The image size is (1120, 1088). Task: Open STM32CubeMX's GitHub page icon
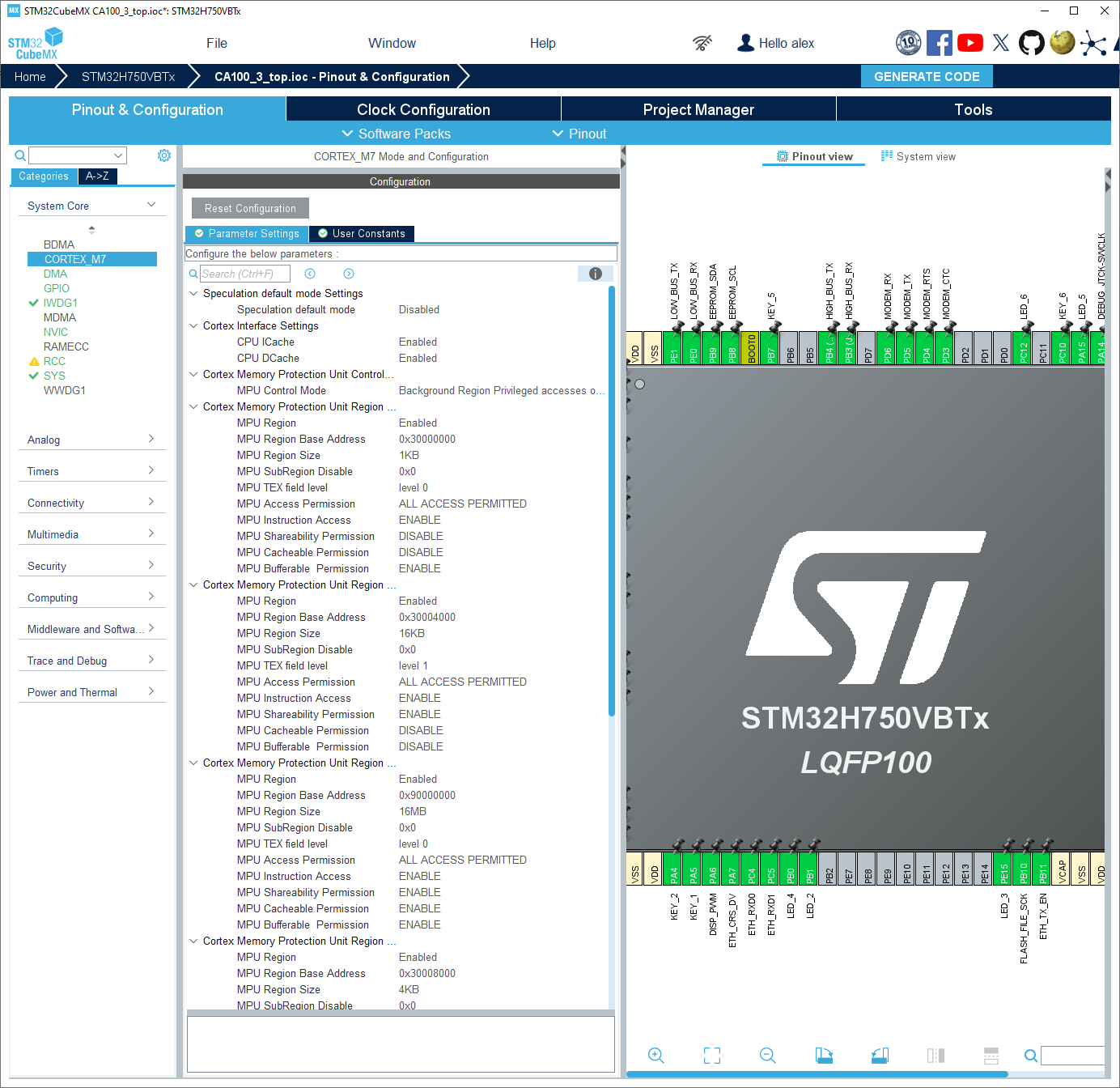tap(1031, 43)
